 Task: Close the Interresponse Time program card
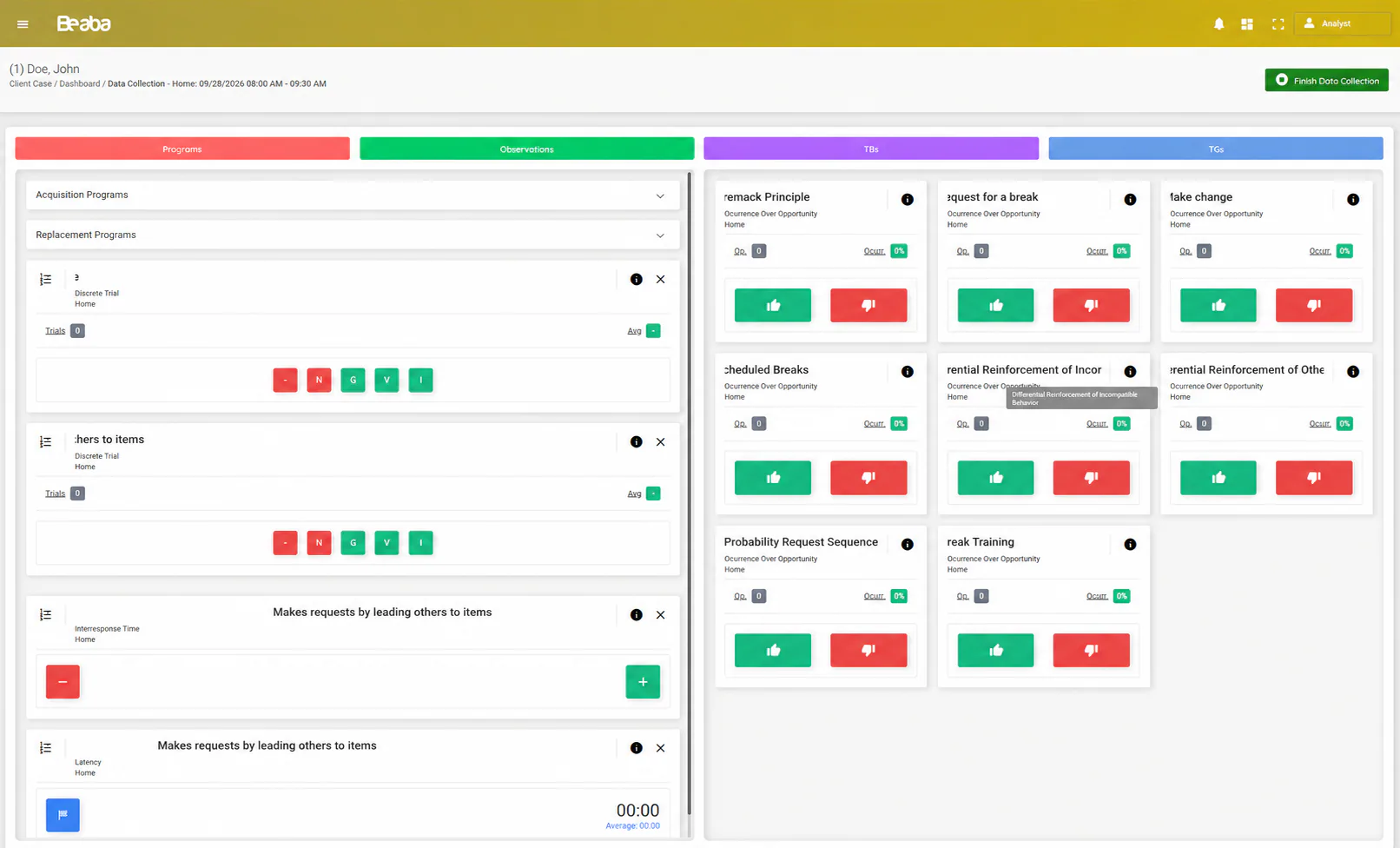coord(660,615)
